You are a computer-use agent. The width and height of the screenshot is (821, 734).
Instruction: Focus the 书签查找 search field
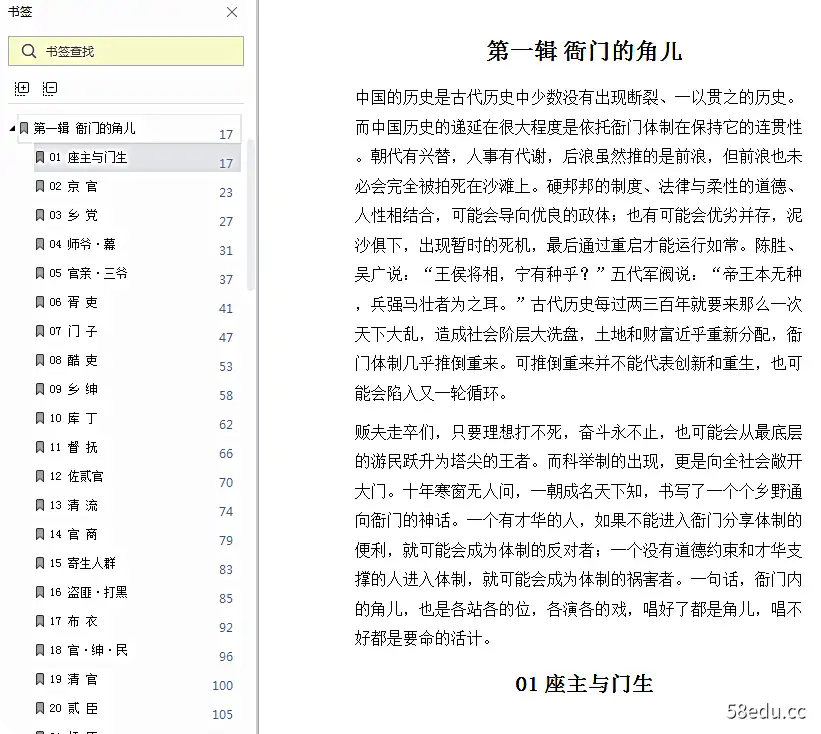tap(126, 51)
